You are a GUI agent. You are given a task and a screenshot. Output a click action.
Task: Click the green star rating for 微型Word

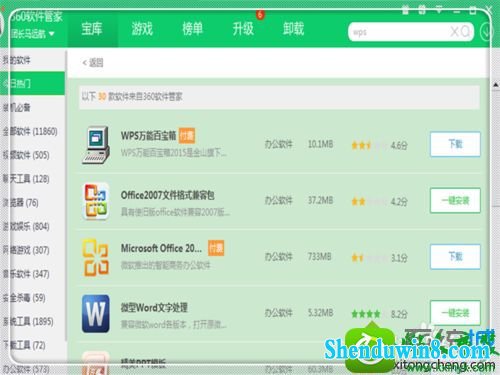366,314
